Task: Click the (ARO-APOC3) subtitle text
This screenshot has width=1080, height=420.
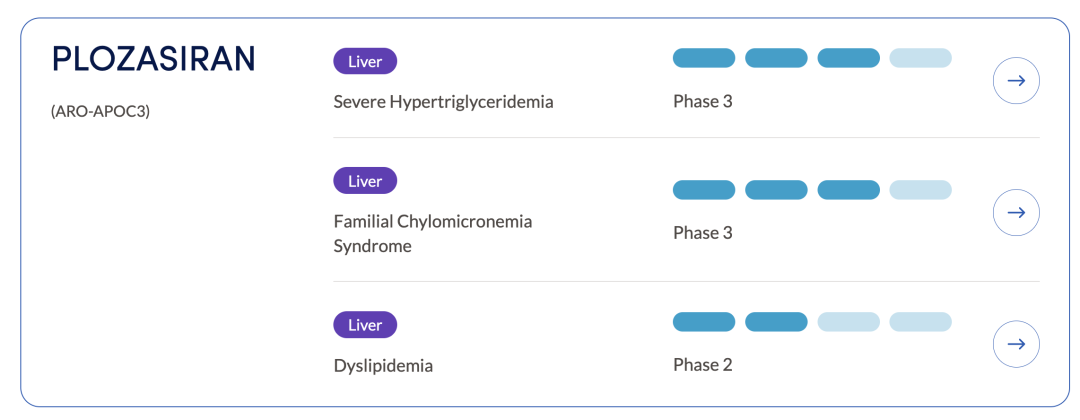Action: [100, 111]
